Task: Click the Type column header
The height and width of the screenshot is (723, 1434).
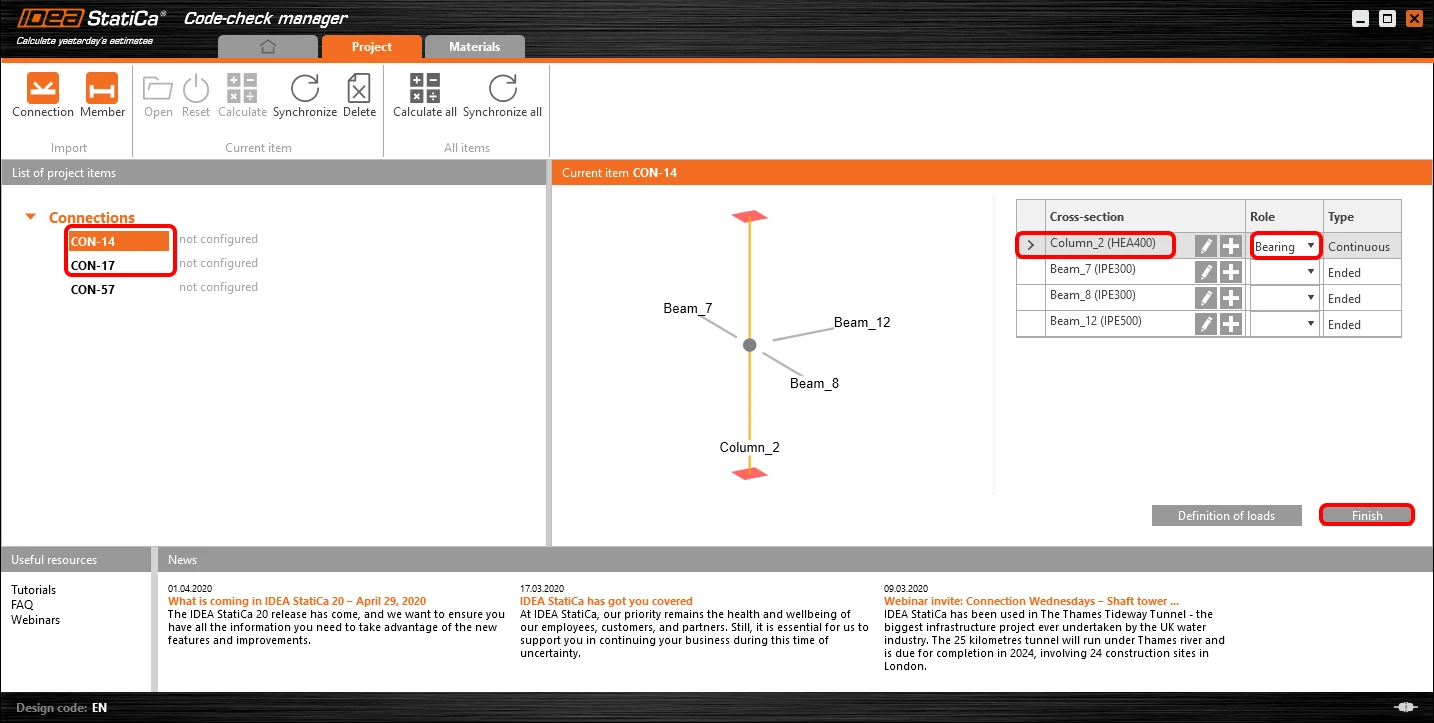Action: click(x=1362, y=216)
